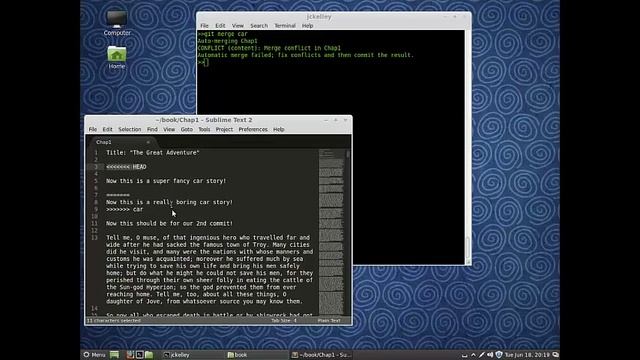Click line 'Now this should be for our 2nd commit!'

[169, 224]
